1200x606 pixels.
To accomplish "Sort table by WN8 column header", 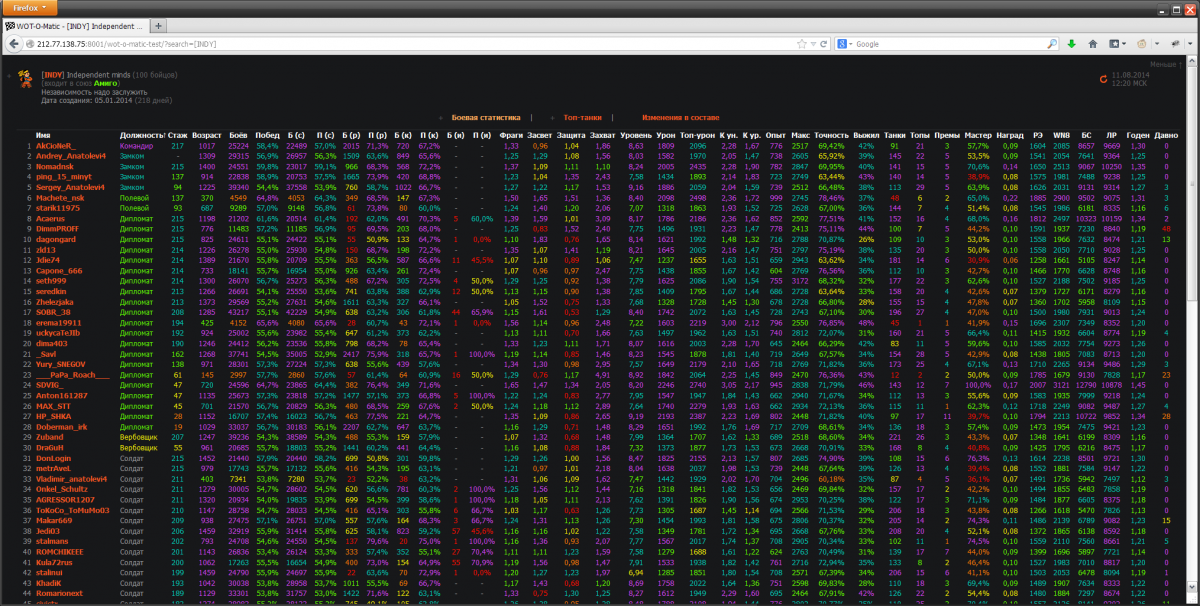I will pyautogui.click(x=1062, y=134).
